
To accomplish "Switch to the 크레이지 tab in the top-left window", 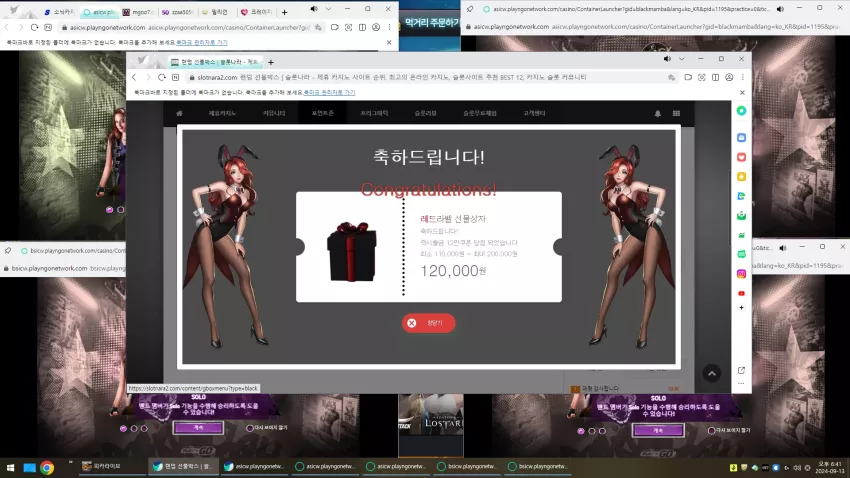I will 256,12.
